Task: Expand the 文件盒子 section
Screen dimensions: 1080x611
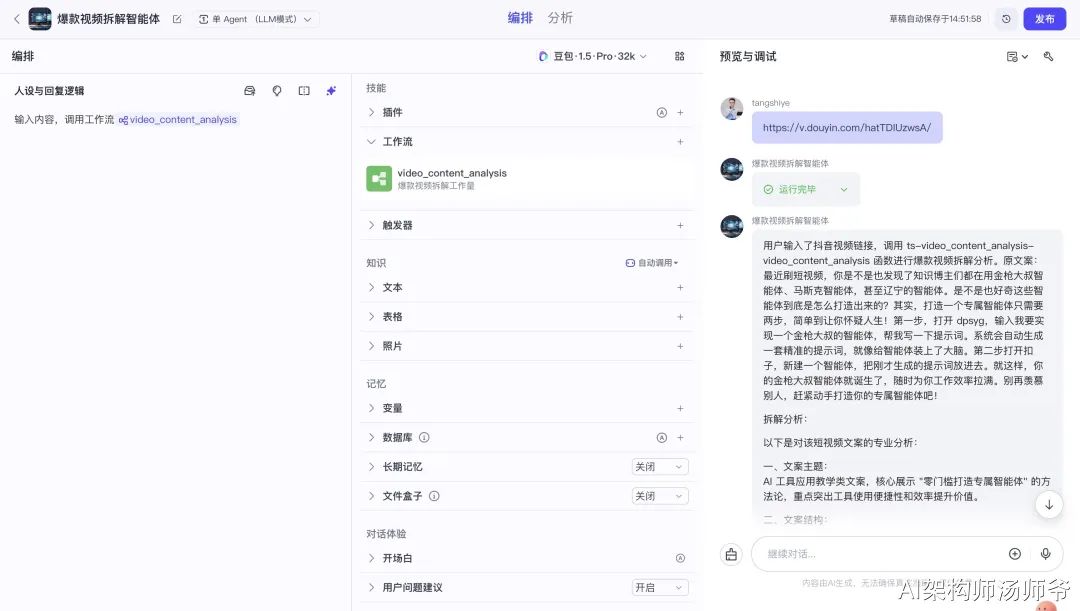Action: [371, 496]
